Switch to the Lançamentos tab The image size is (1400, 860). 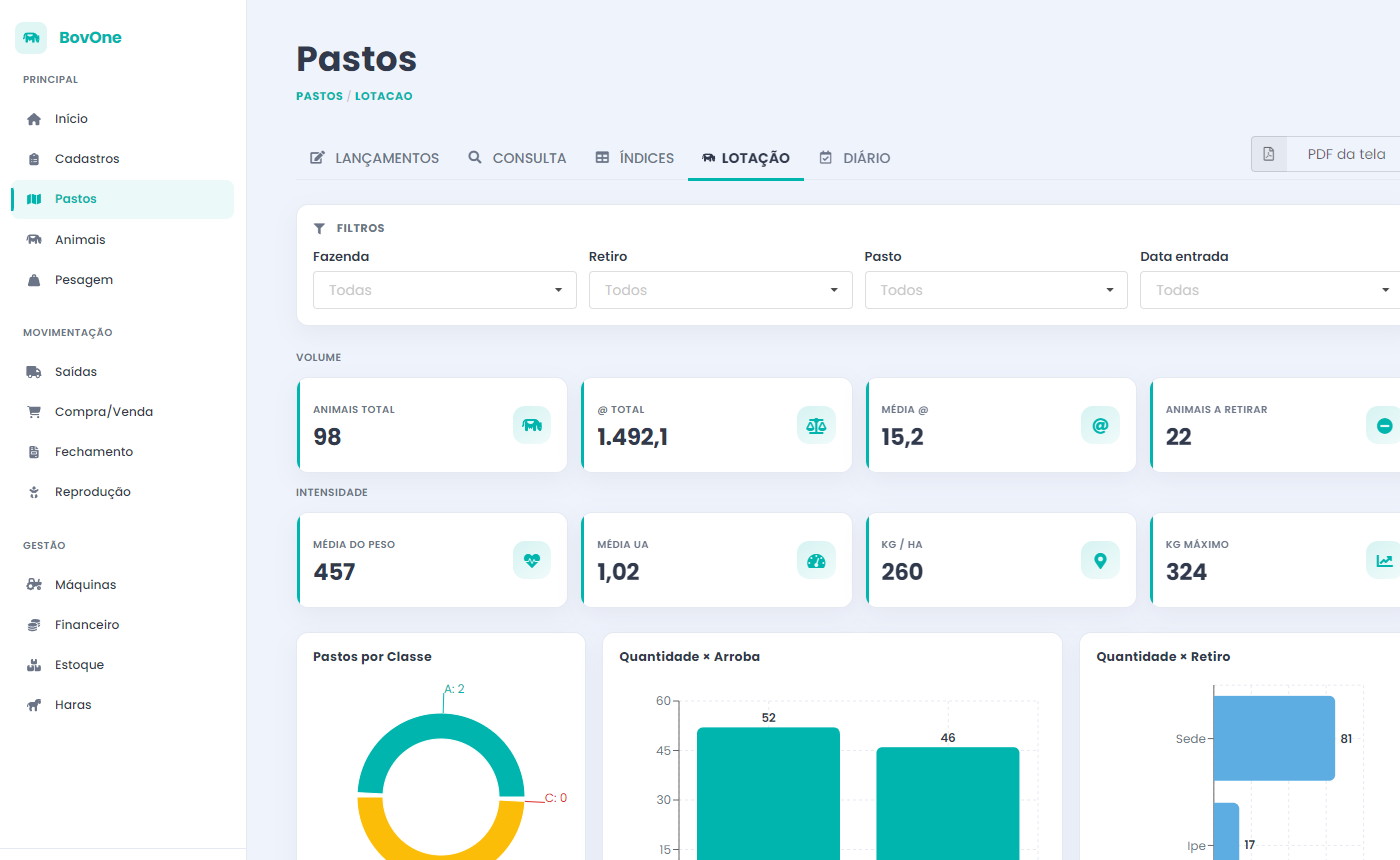tap(375, 158)
